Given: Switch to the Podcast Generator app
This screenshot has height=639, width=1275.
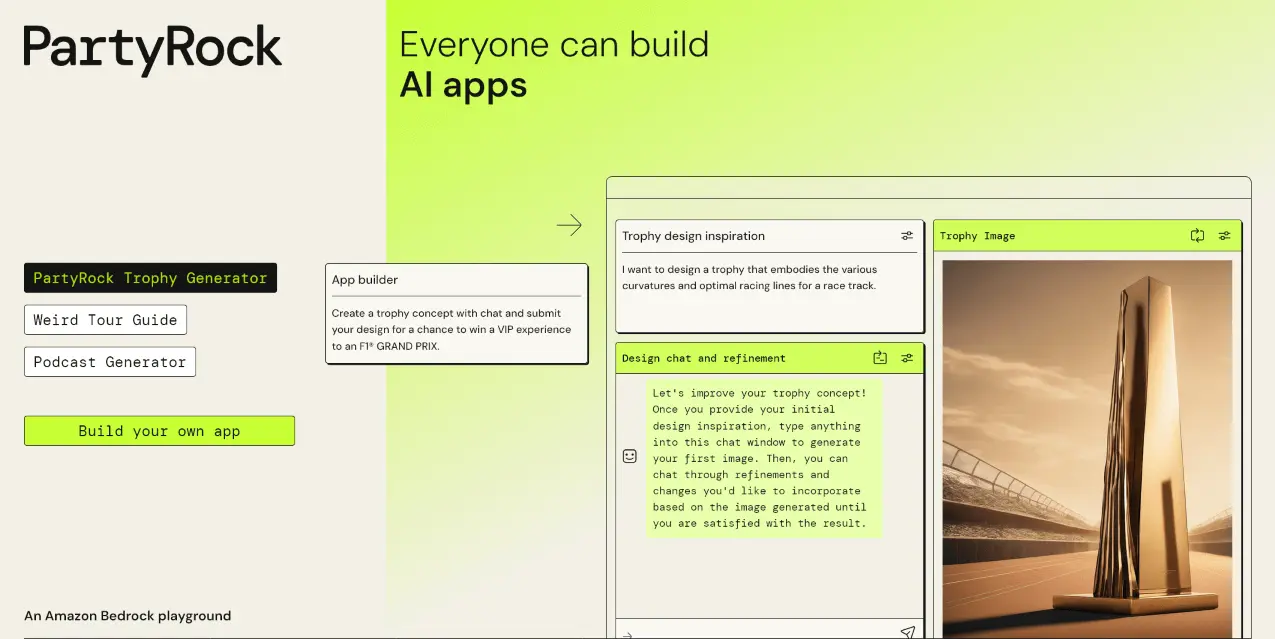Looking at the screenshot, I should coord(110,361).
